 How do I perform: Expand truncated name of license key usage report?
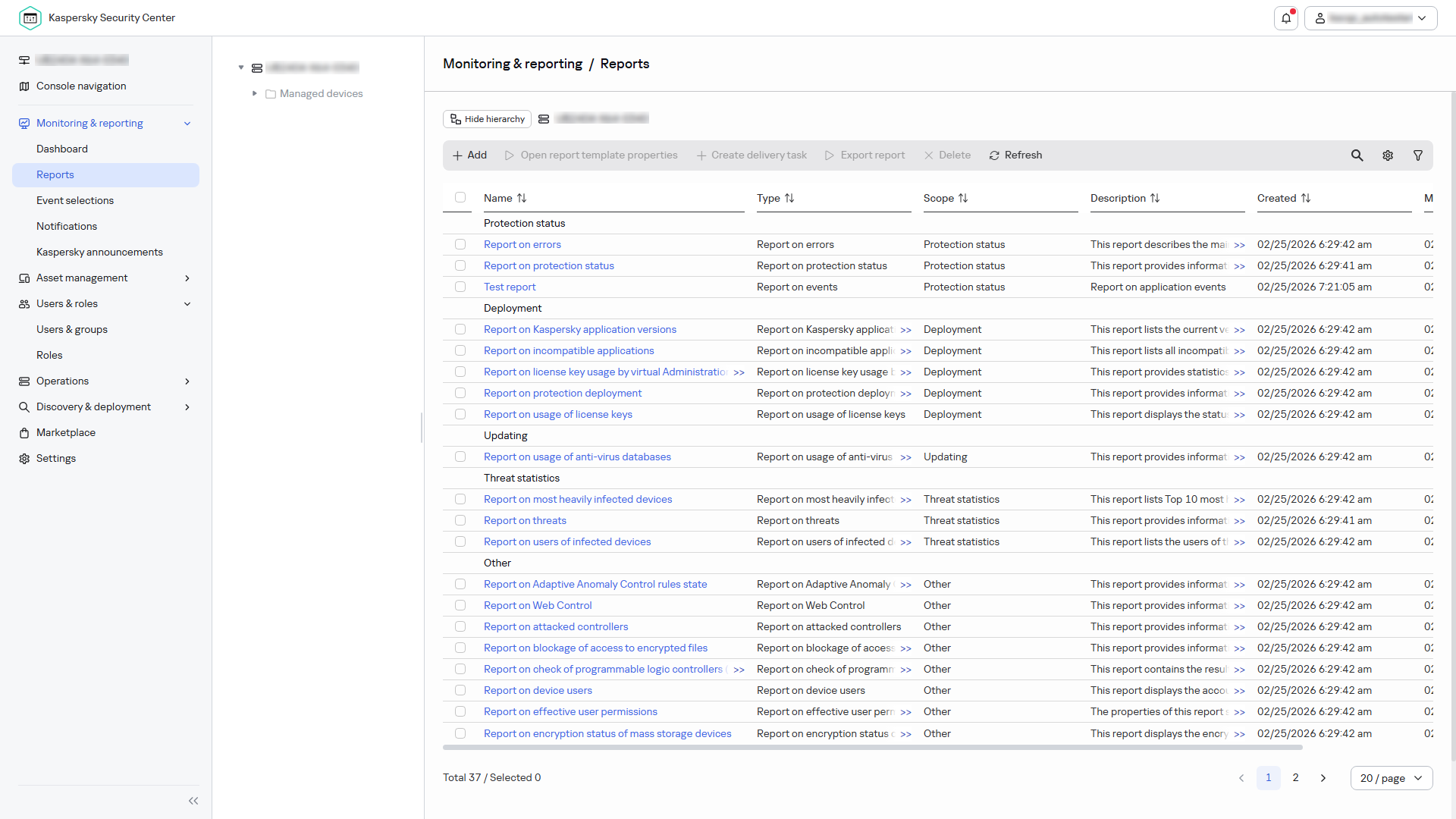739,372
